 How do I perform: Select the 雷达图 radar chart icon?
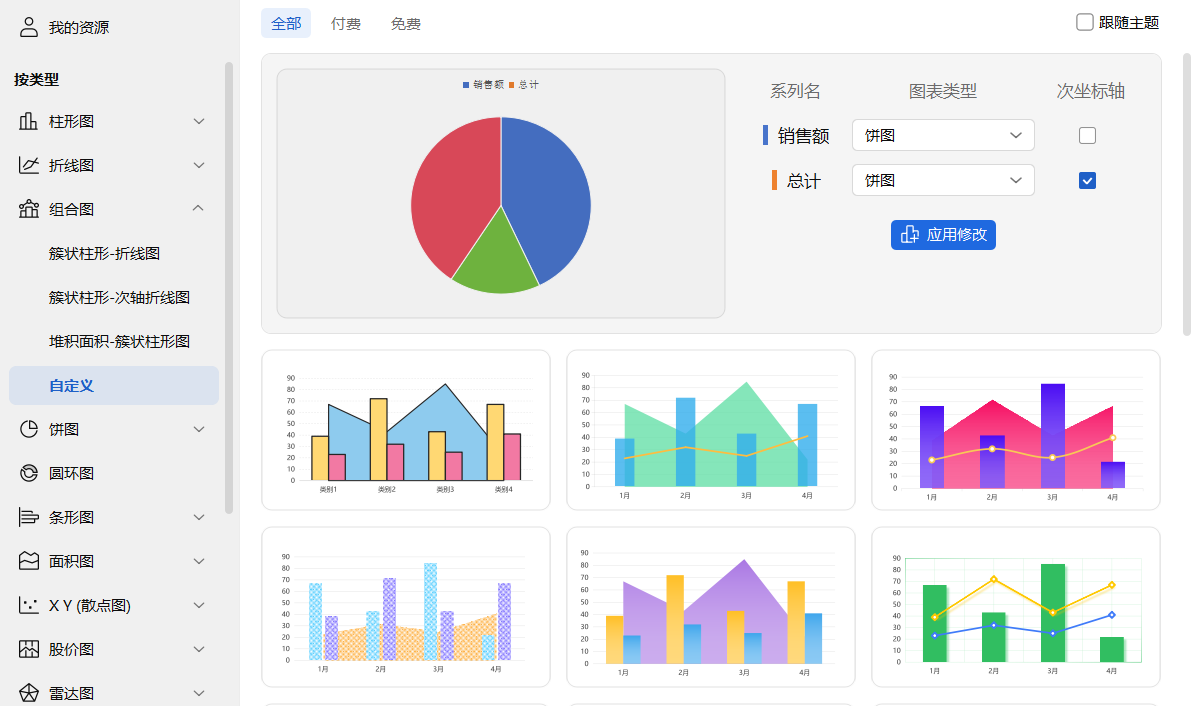pos(27,692)
